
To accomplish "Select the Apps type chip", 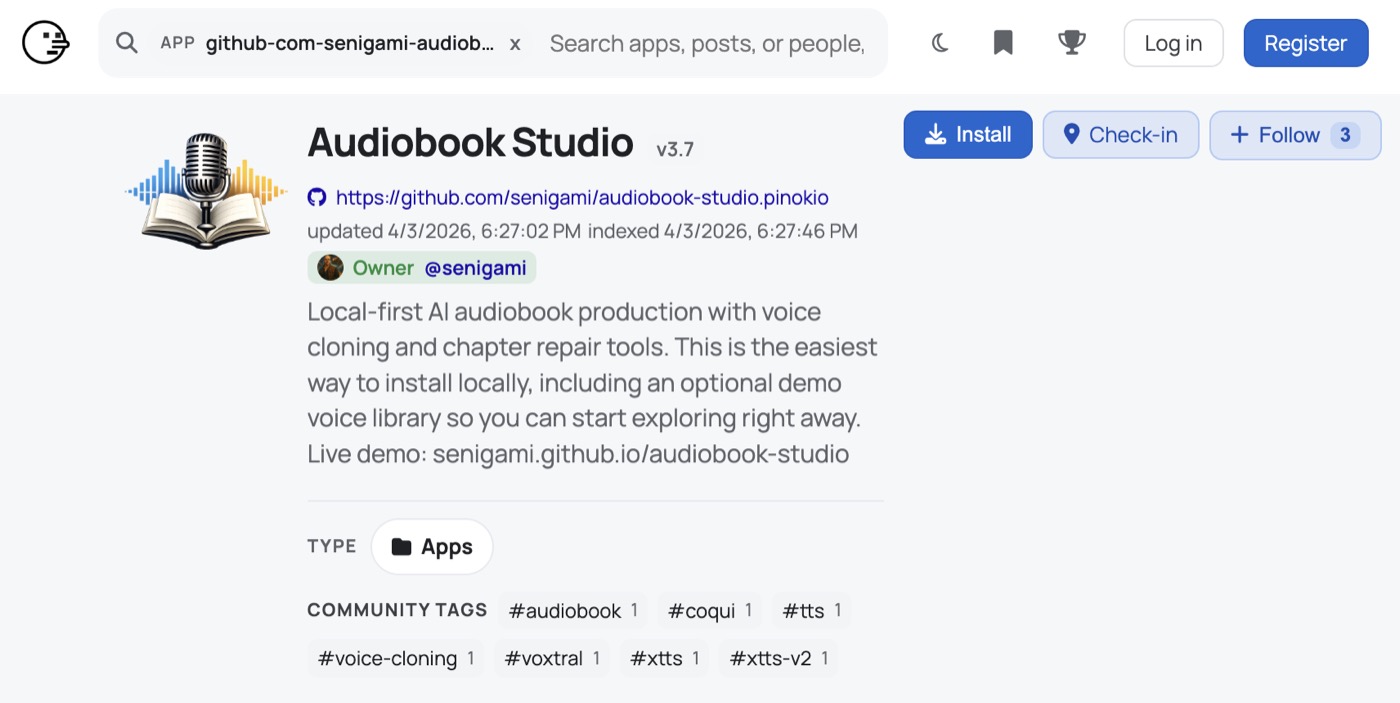I will pyautogui.click(x=432, y=546).
